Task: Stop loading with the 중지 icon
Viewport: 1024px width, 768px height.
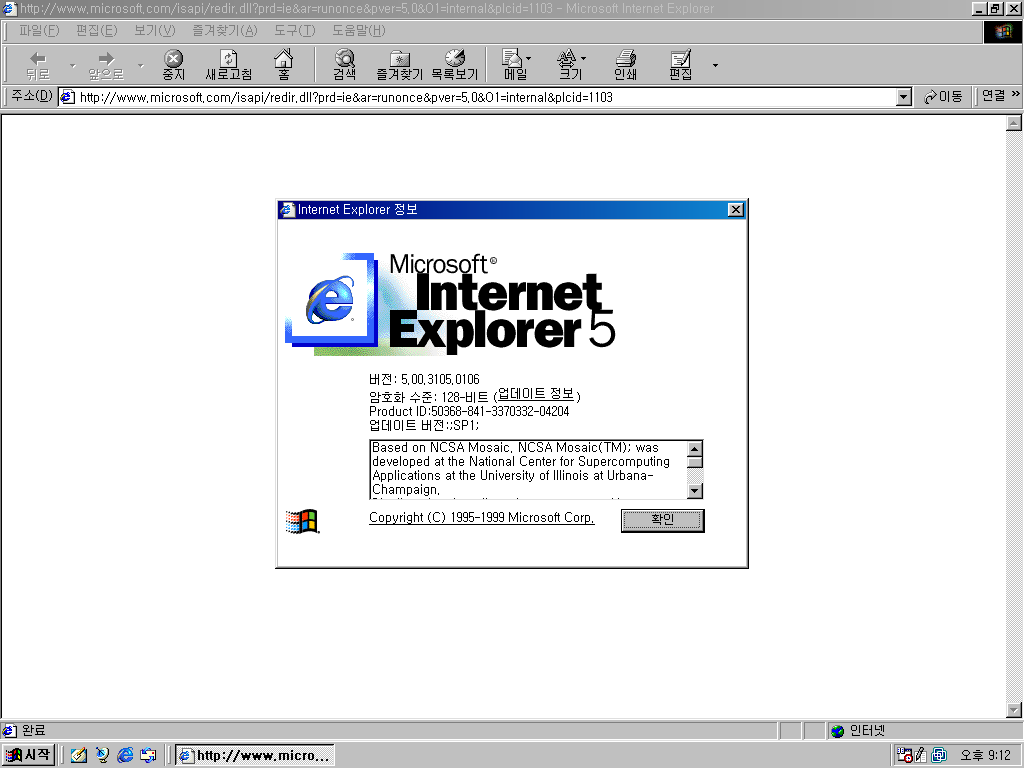Action: point(173,65)
